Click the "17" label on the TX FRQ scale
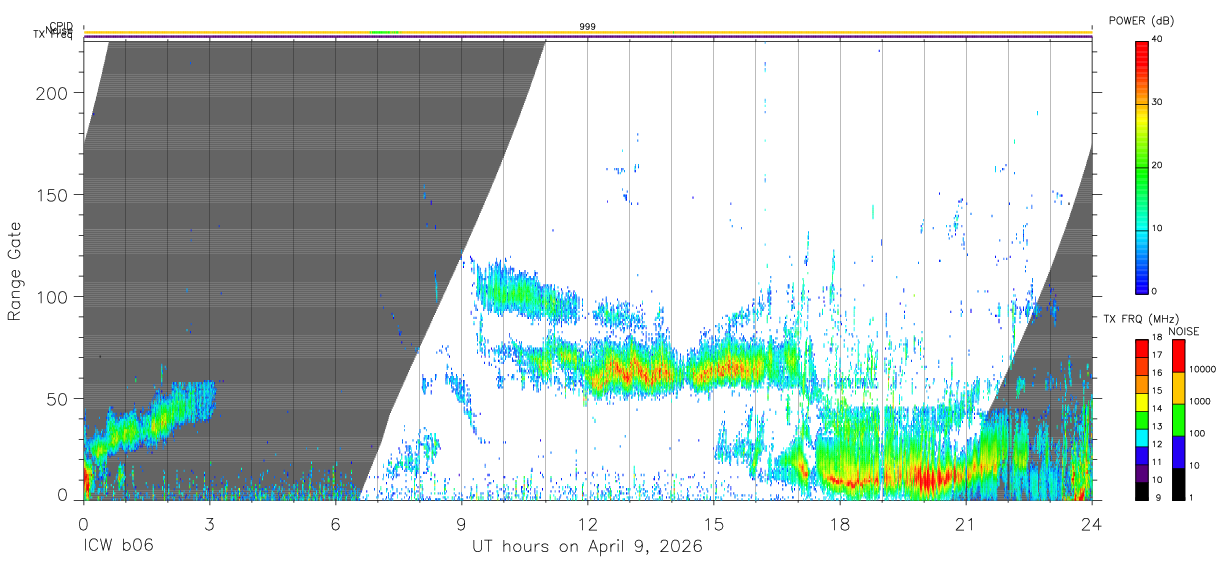Image resolution: width=1228 pixels, height=567 pixels. tap(1158, 355)
